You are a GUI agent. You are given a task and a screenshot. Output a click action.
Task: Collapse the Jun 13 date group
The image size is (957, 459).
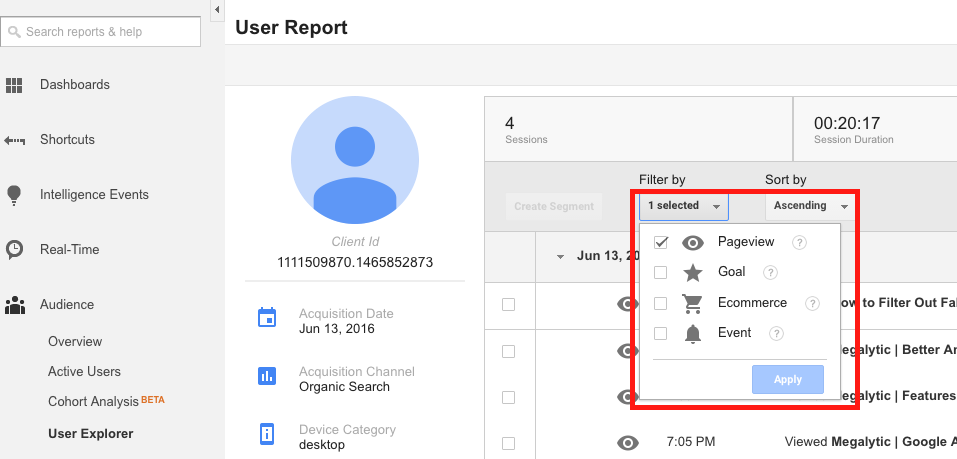pos(561,256)
